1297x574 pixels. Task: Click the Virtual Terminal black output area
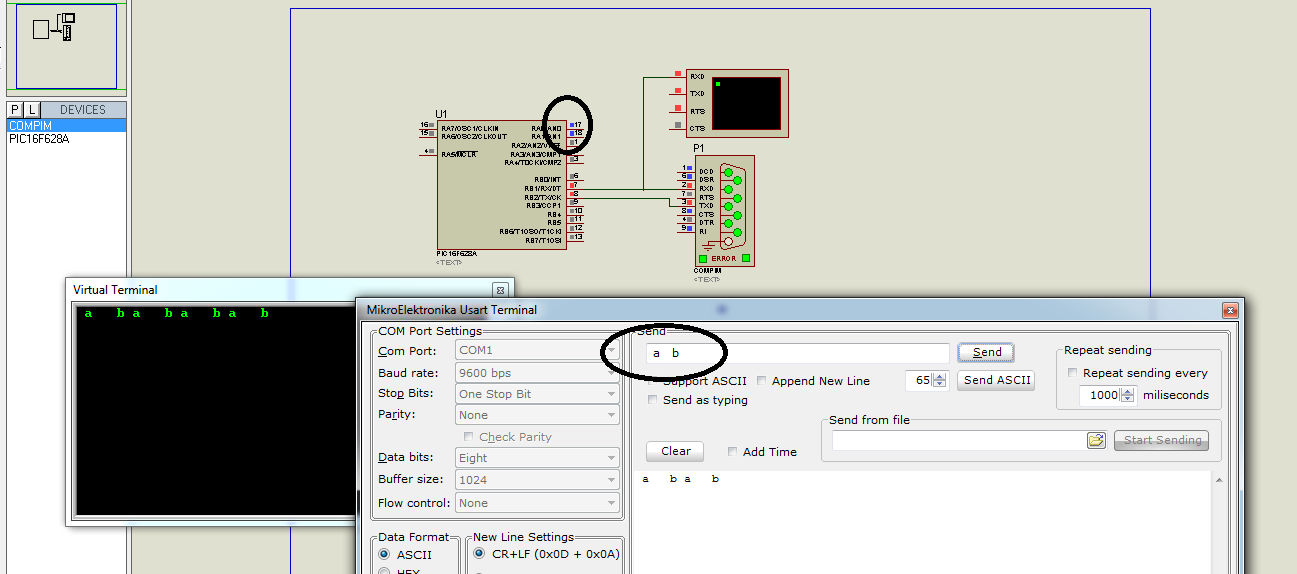pos(216,410)
